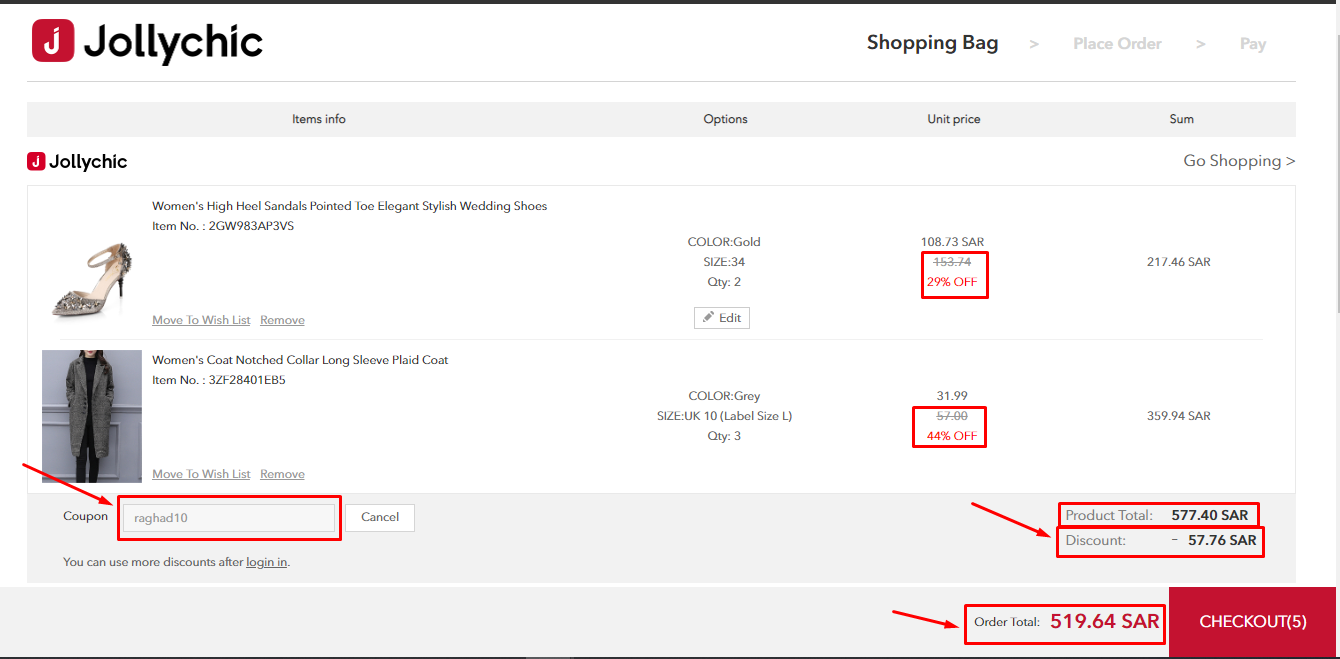Click the COLOR:Grey option text

[x=724, y=396]
